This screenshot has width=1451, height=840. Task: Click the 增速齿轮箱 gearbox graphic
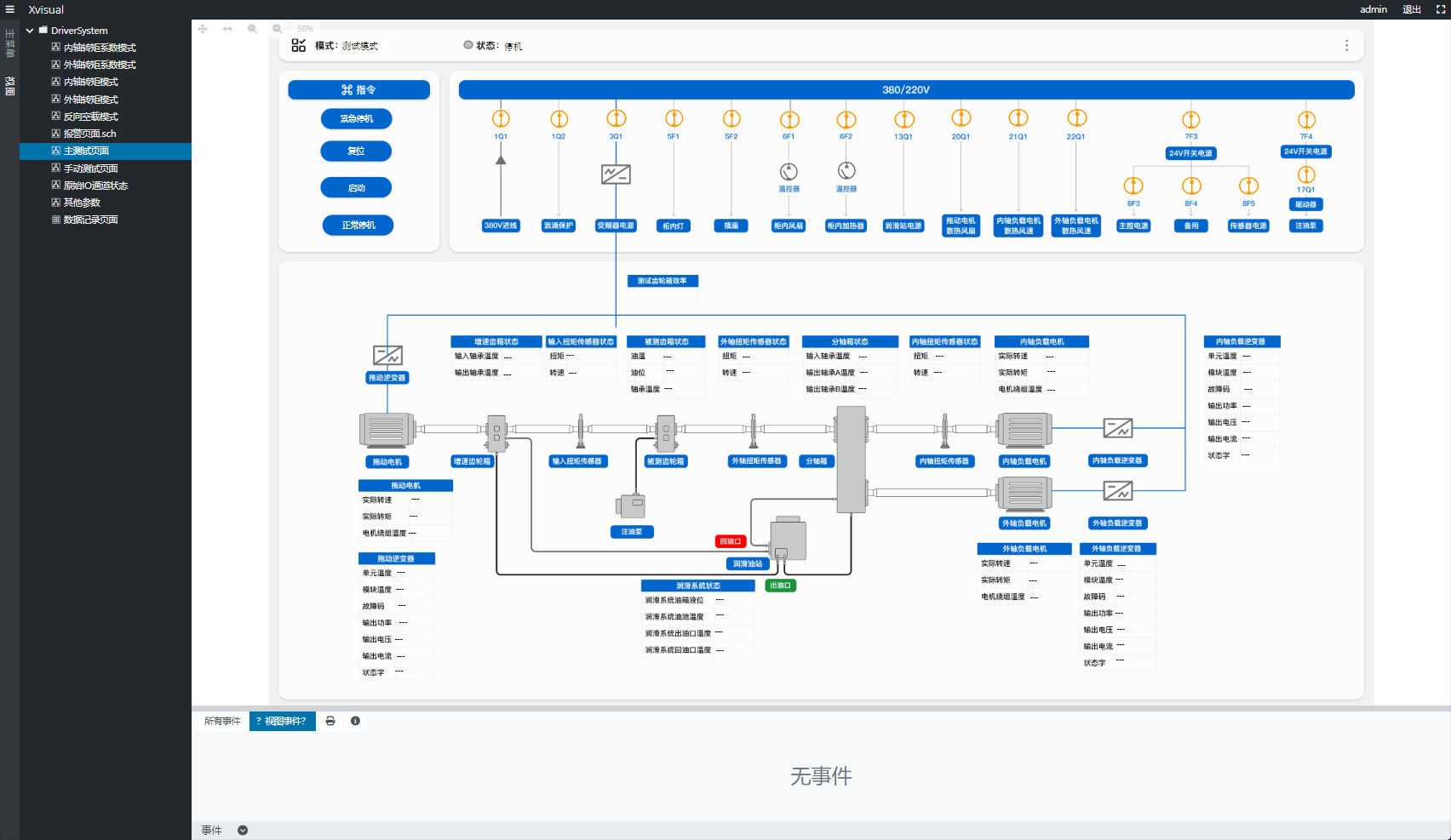496,432
